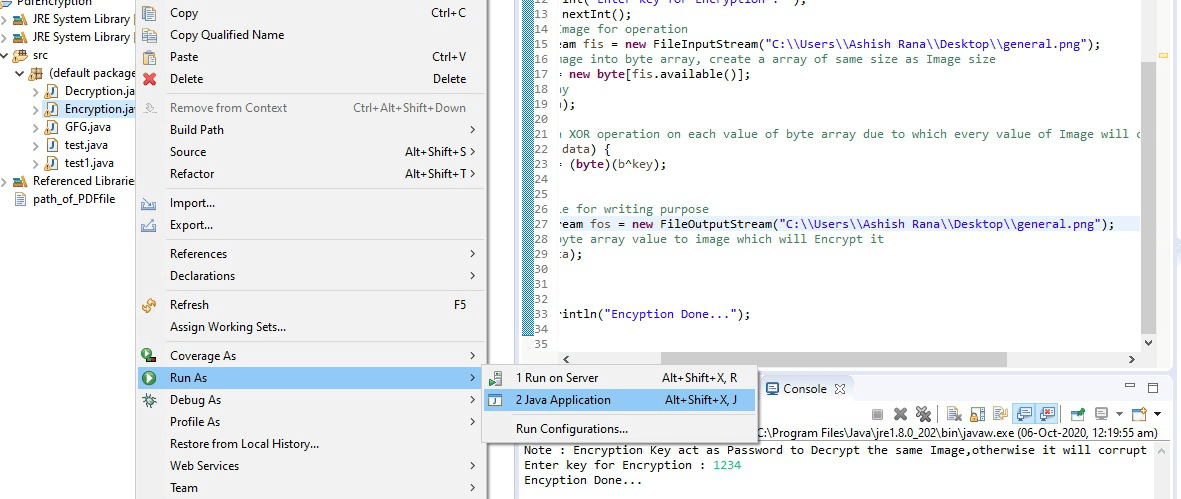Viewport: 1181px width, 499px height.
Task: Expand GFG.java tree node arrow
Action: pos(35,127)
